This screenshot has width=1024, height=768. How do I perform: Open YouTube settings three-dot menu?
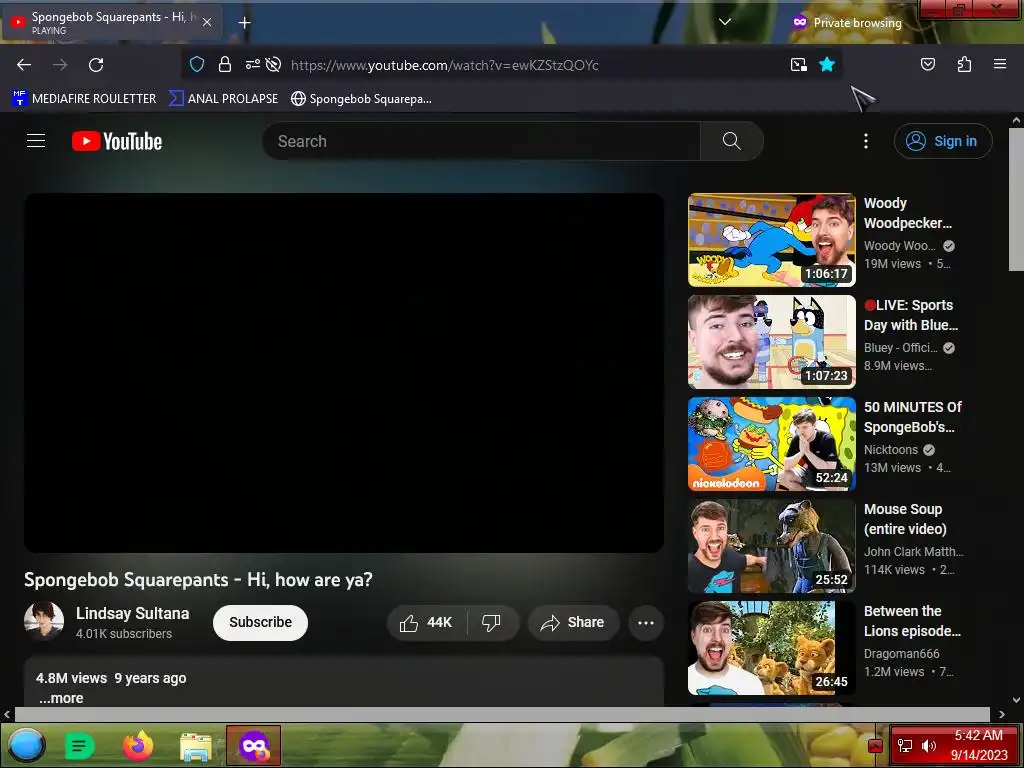(866, 141)
